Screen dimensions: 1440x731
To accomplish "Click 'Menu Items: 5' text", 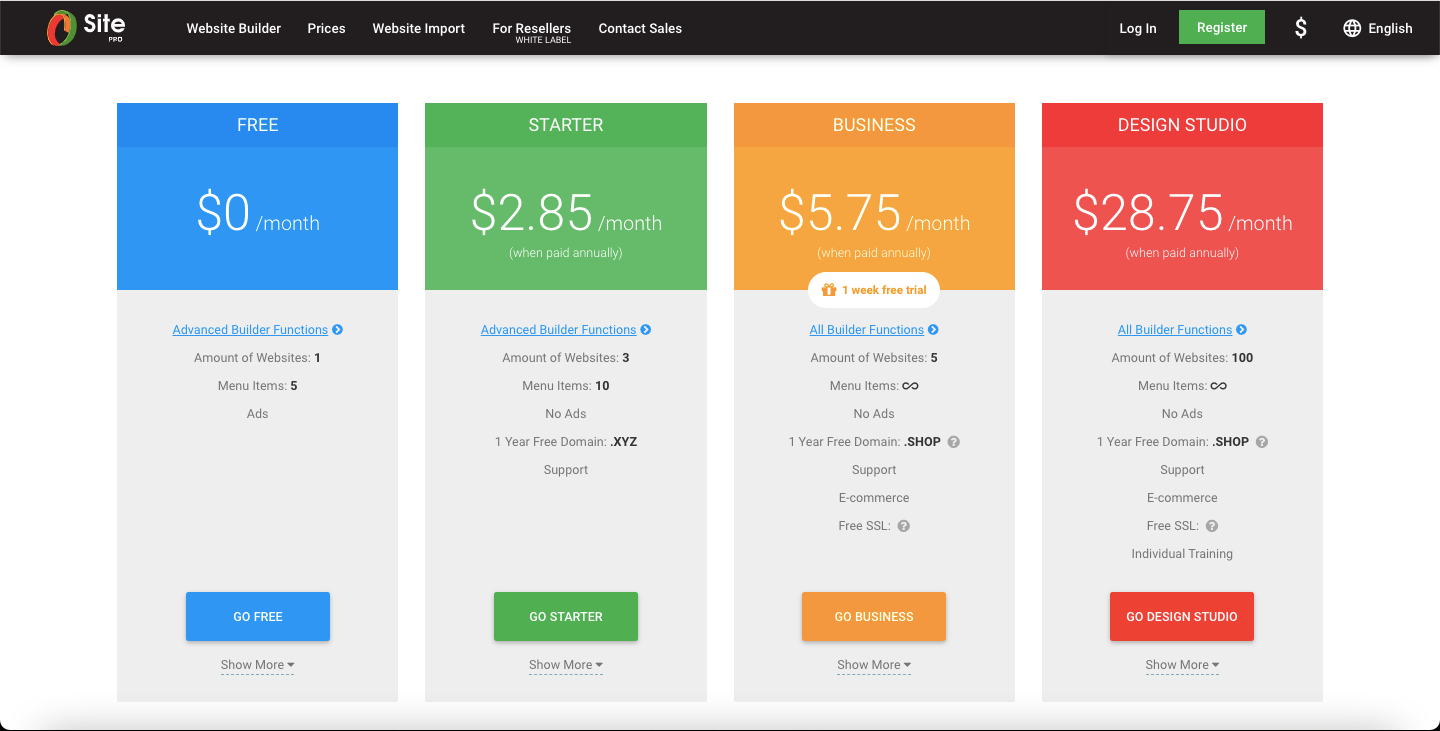I will (258, 386).
